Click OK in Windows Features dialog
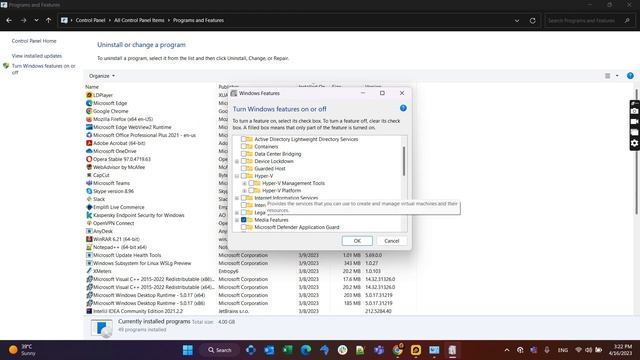 pos(357,241)
